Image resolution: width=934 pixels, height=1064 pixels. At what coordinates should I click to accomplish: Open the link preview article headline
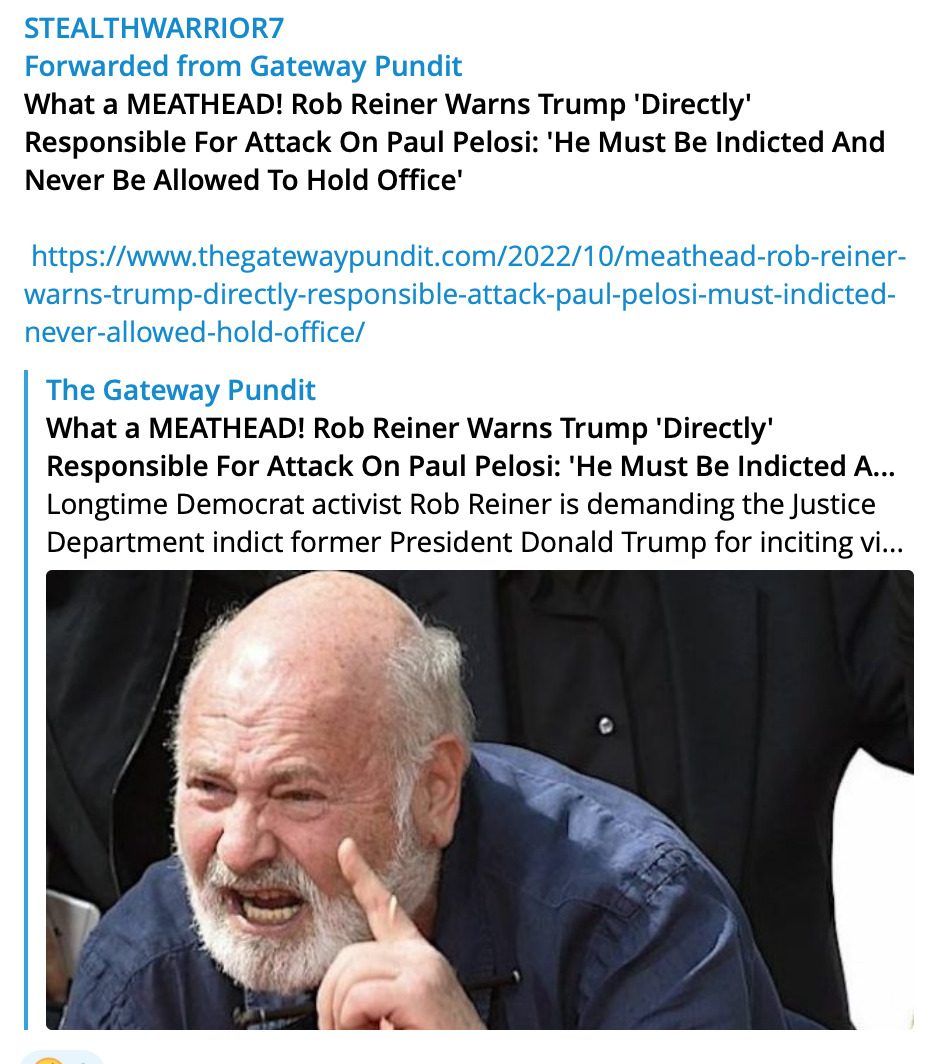(x=470, y=447)
